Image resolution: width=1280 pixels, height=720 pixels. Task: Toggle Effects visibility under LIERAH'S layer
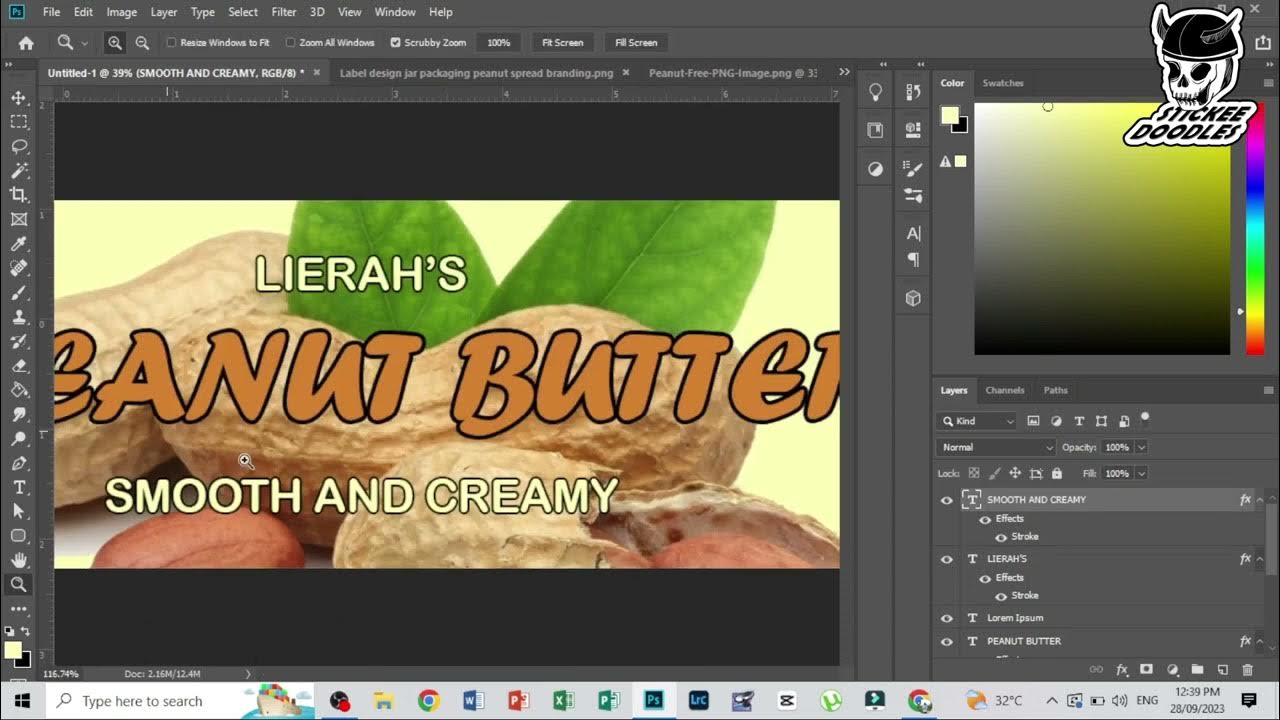coord(985,578)
